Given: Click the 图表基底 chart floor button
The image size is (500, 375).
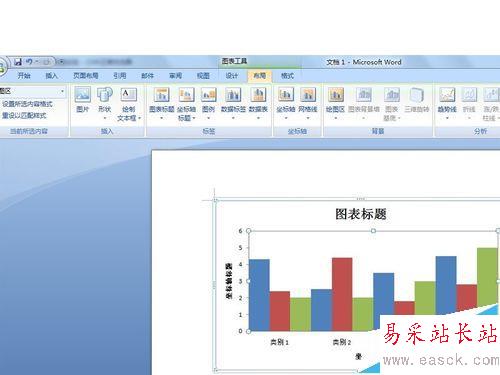Looking at the screenshot, I should (392, 104).
